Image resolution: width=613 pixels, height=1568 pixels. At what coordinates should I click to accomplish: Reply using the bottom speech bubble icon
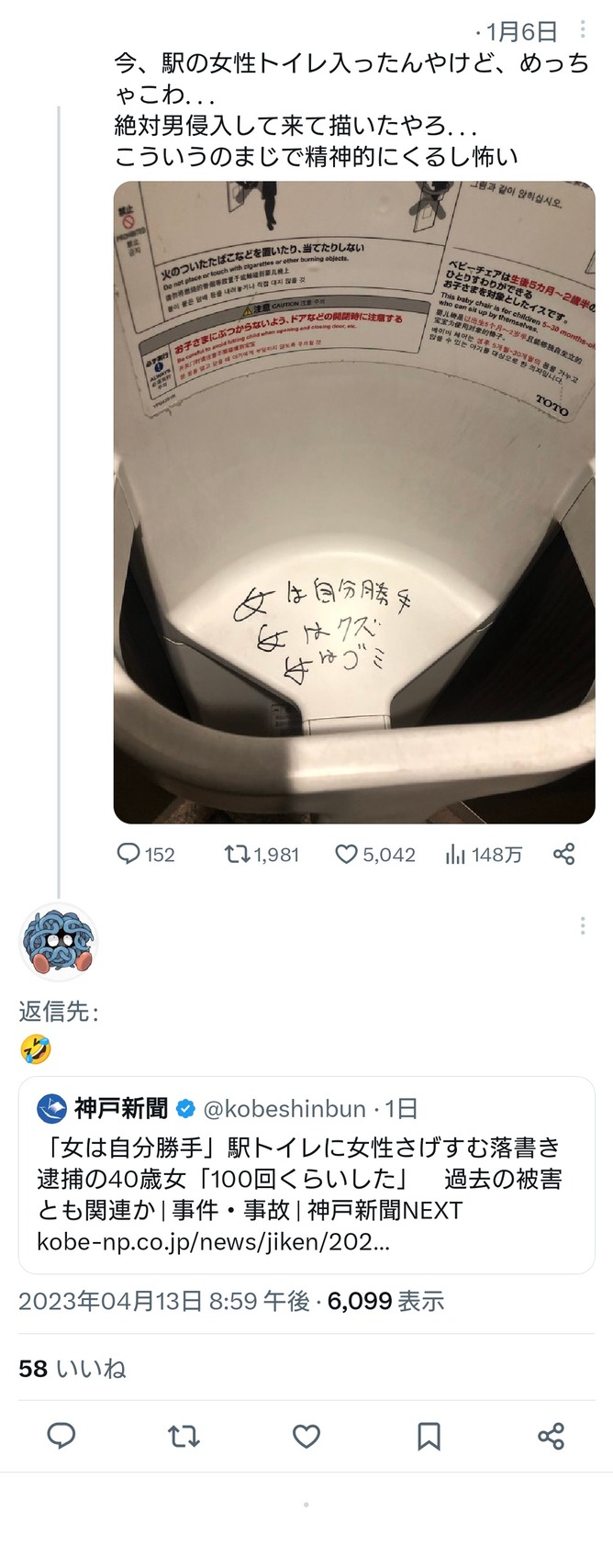(61, 1436)
